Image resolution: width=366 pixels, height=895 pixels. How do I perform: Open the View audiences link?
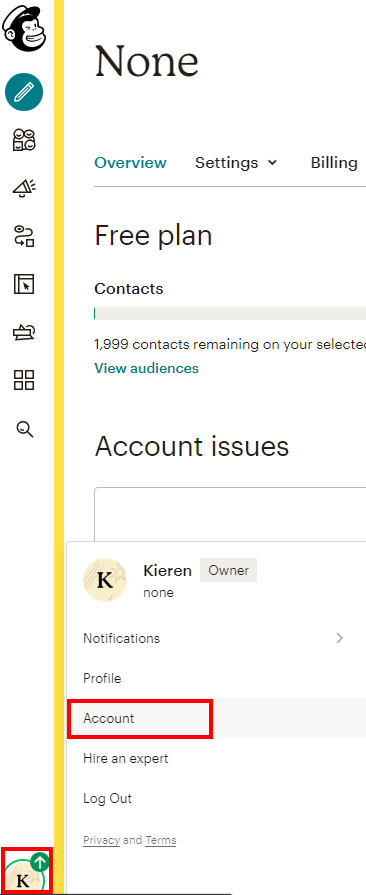(x=146, y=368)
